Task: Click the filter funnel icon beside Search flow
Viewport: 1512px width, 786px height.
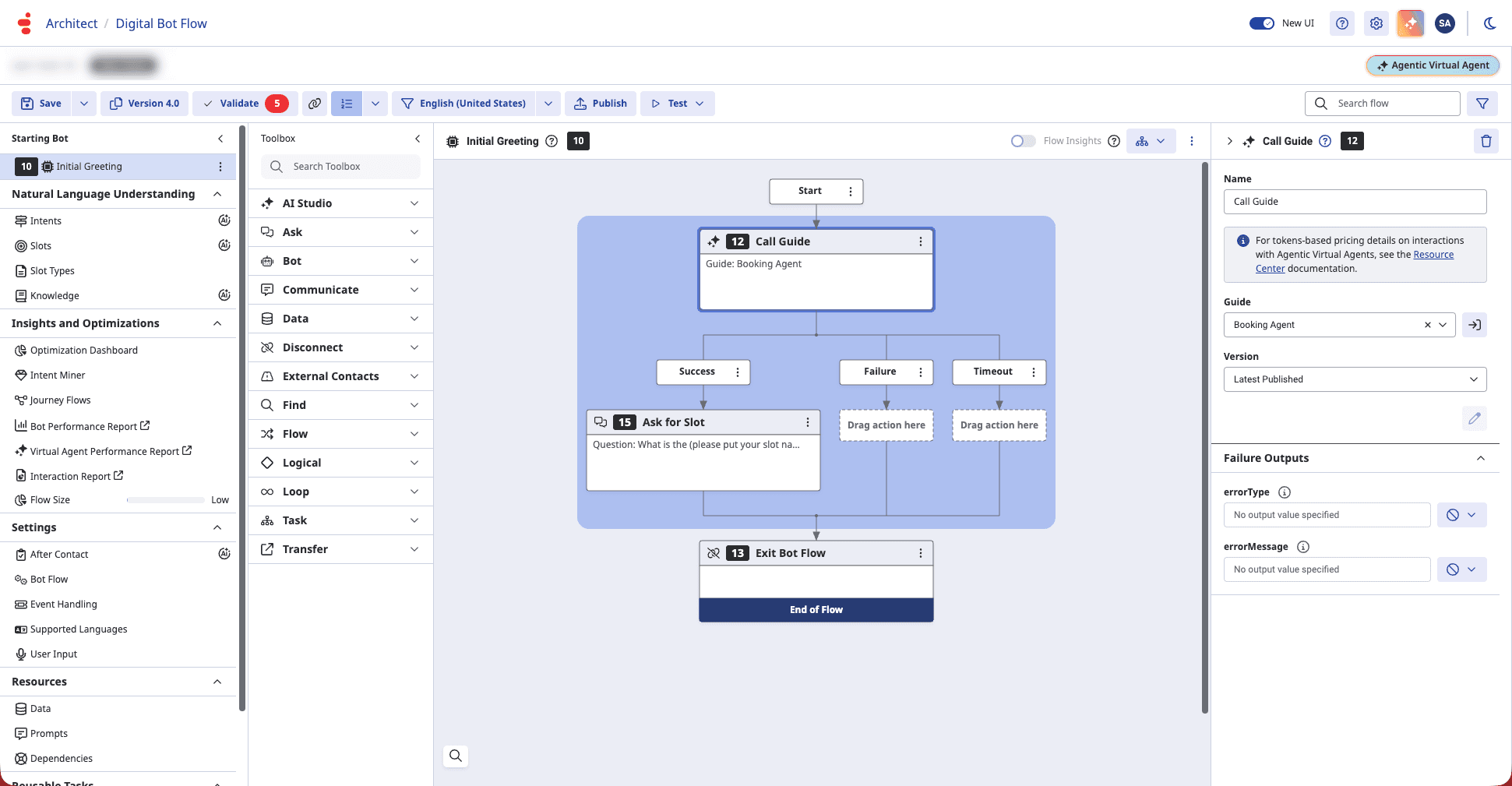Action: (x=1482, y=104)
